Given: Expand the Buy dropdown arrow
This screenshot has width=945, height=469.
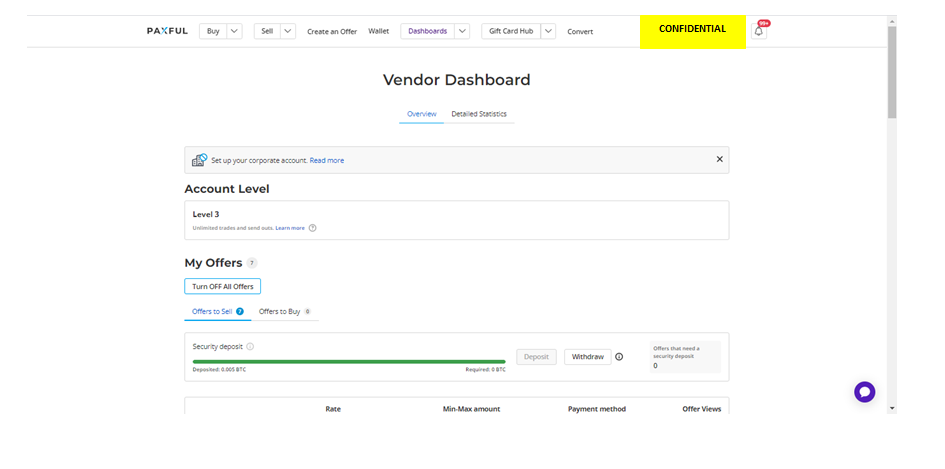Looking at the screenshot, I should point(235,31).
